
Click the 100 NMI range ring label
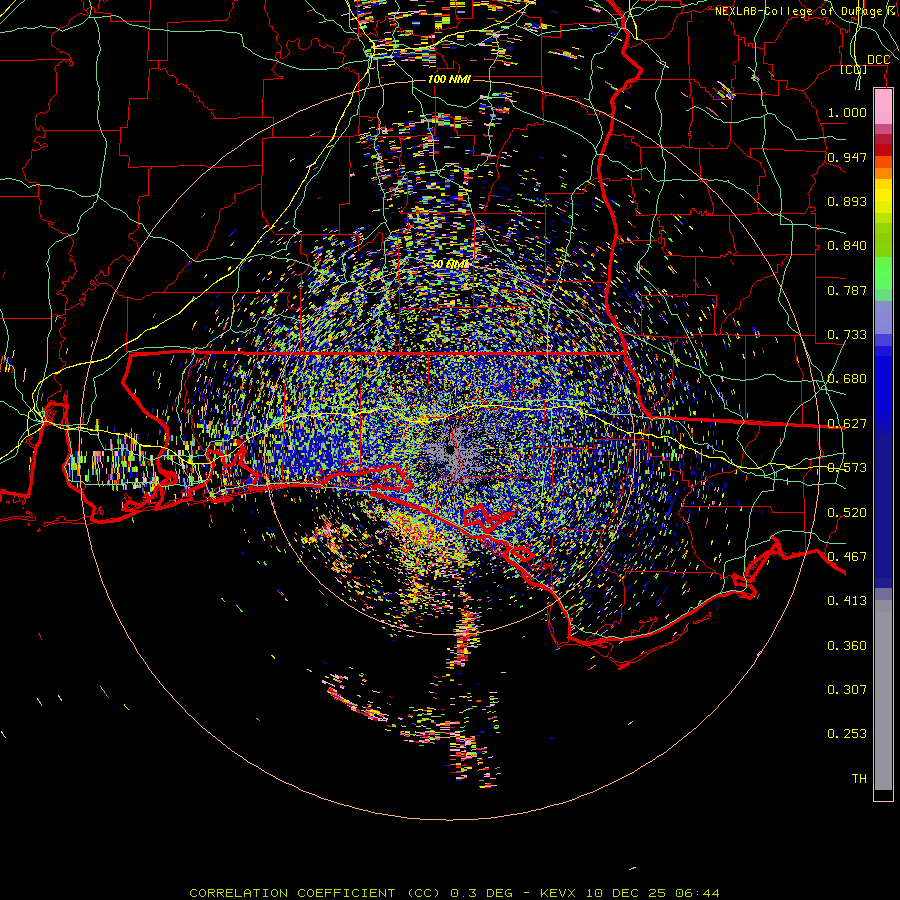[x=449, y=79]
